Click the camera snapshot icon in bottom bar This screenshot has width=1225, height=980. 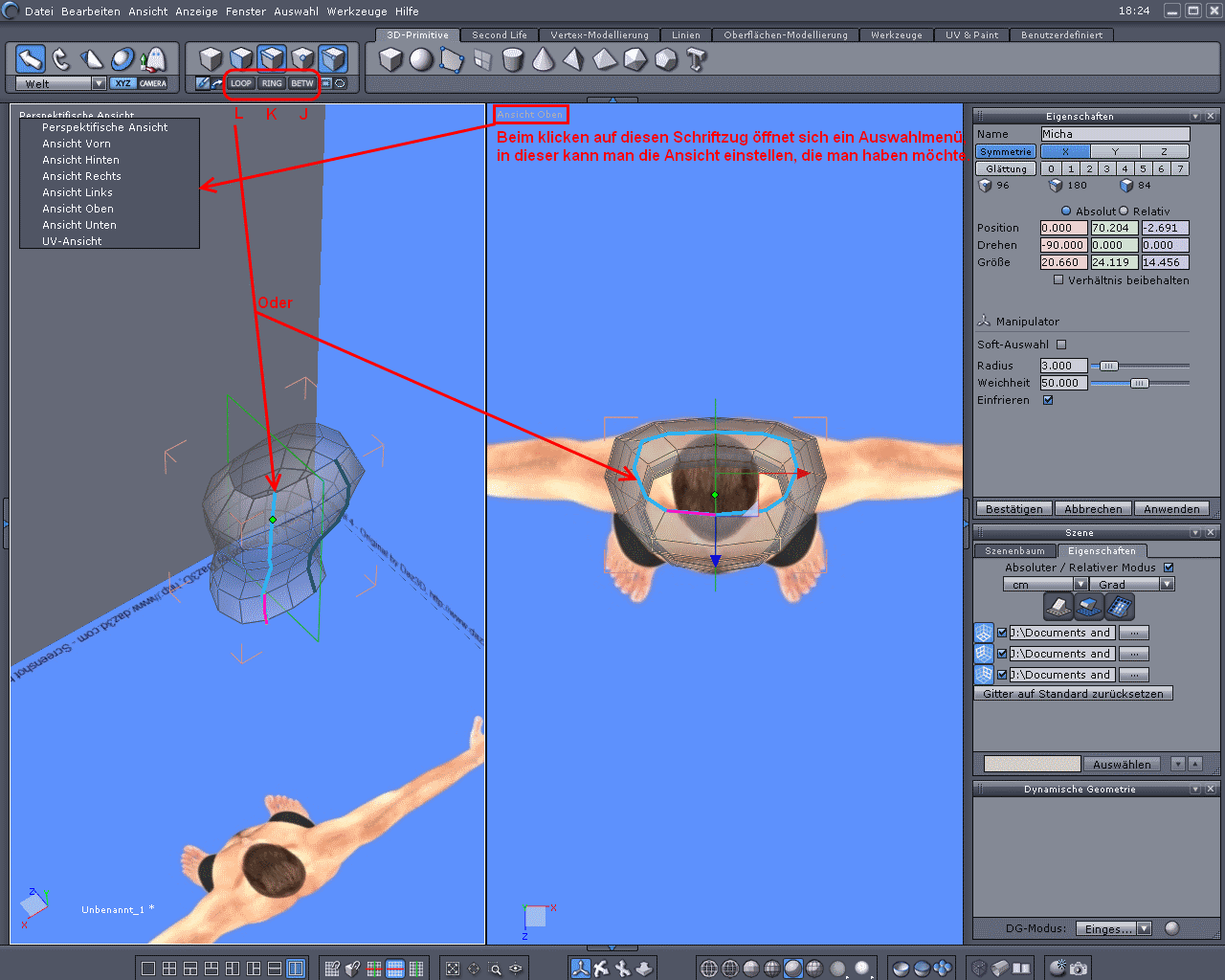tap(1079, 969)
